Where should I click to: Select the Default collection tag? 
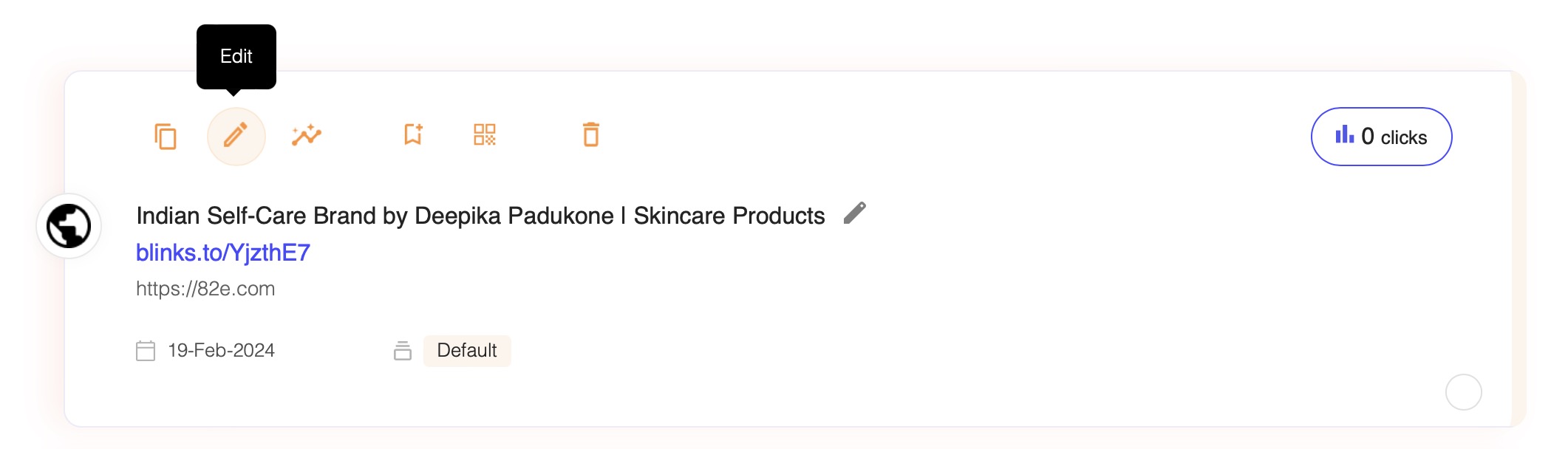[467, 350]
